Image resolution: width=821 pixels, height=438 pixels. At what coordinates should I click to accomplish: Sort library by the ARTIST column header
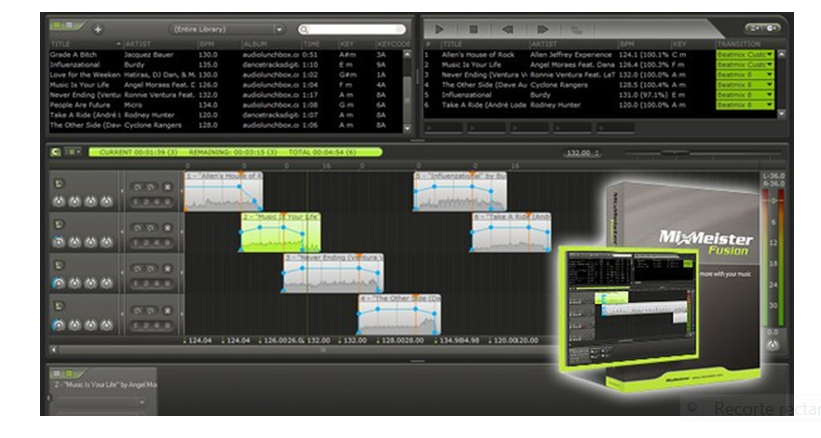click(138, 44)
